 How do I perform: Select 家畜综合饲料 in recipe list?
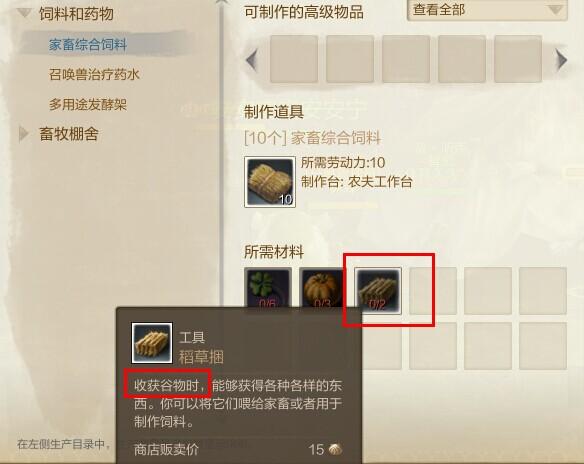point(88,45)
